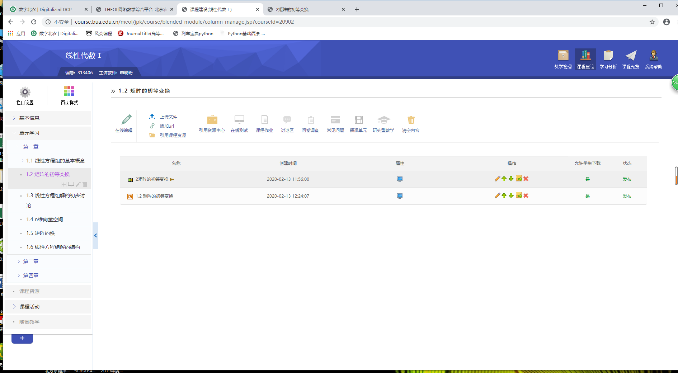Open the first resource item in the list
The height and width of the screenshot is (373, 678).
tap(151, 179)
